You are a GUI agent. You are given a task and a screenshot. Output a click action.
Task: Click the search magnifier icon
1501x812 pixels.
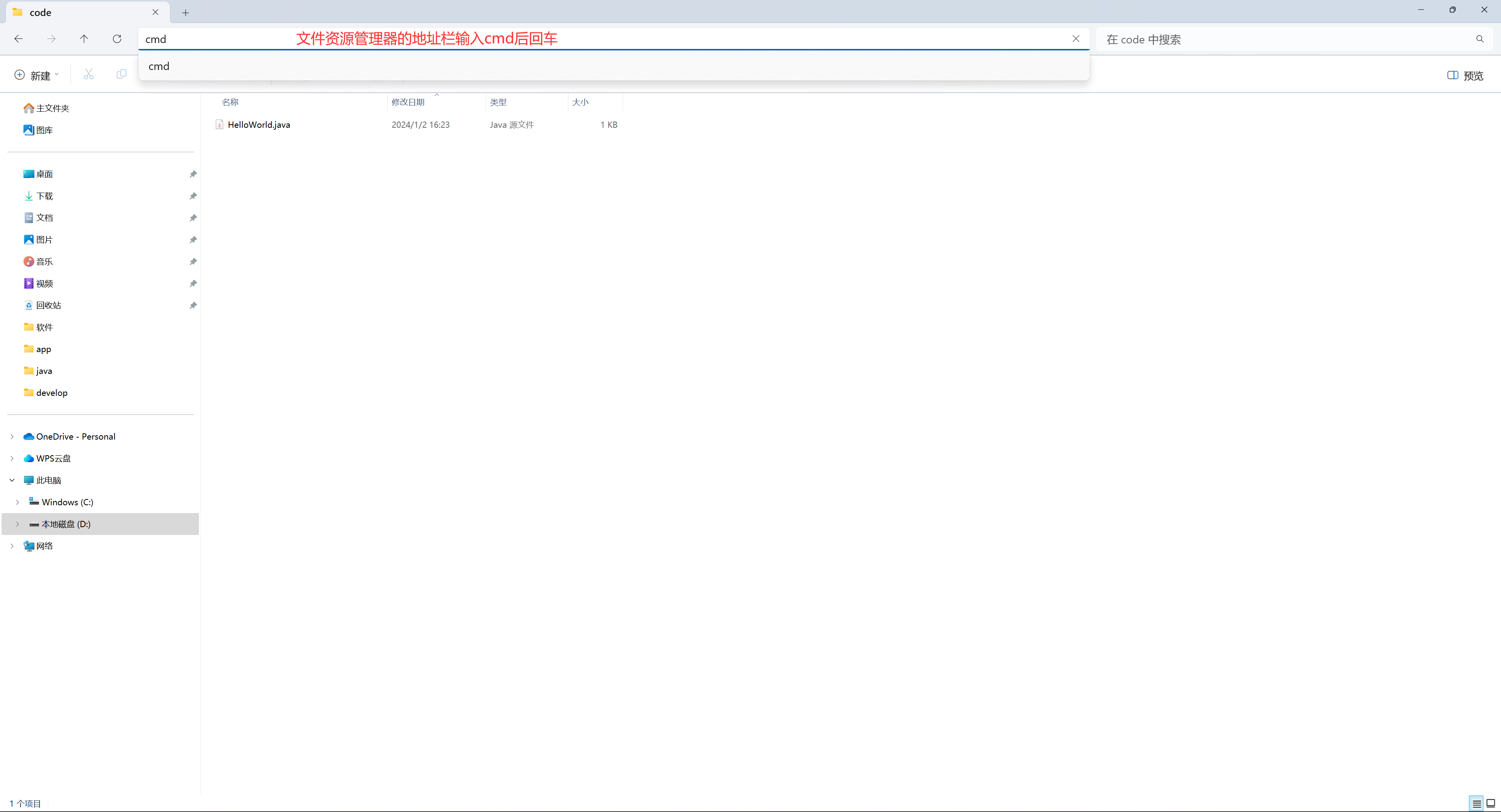click(x=1480, y=39)
